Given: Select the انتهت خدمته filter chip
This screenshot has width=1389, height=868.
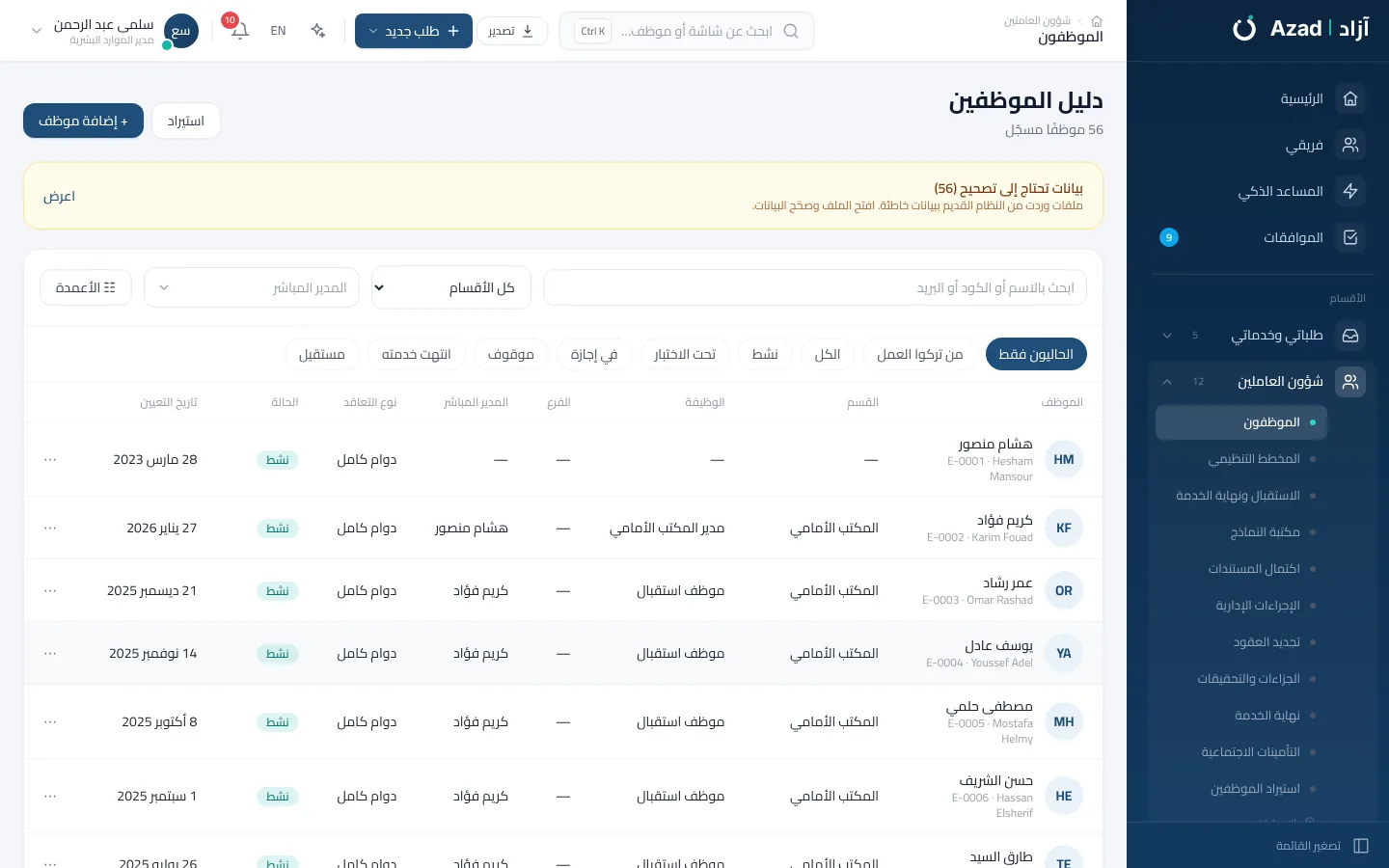Looking at the screenshot, I should 417,355.
